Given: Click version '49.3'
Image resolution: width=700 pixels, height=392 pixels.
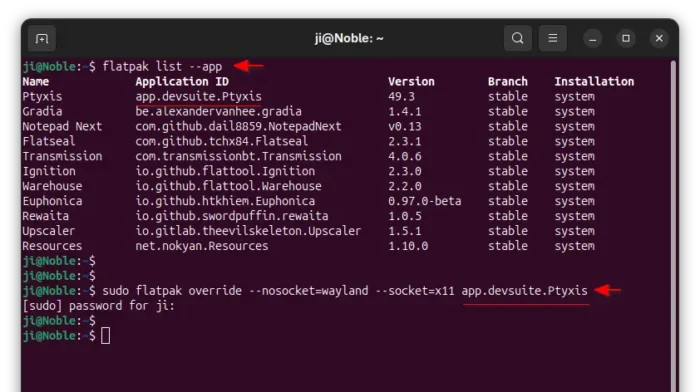Looking at the screenshot, I should 401,97.
